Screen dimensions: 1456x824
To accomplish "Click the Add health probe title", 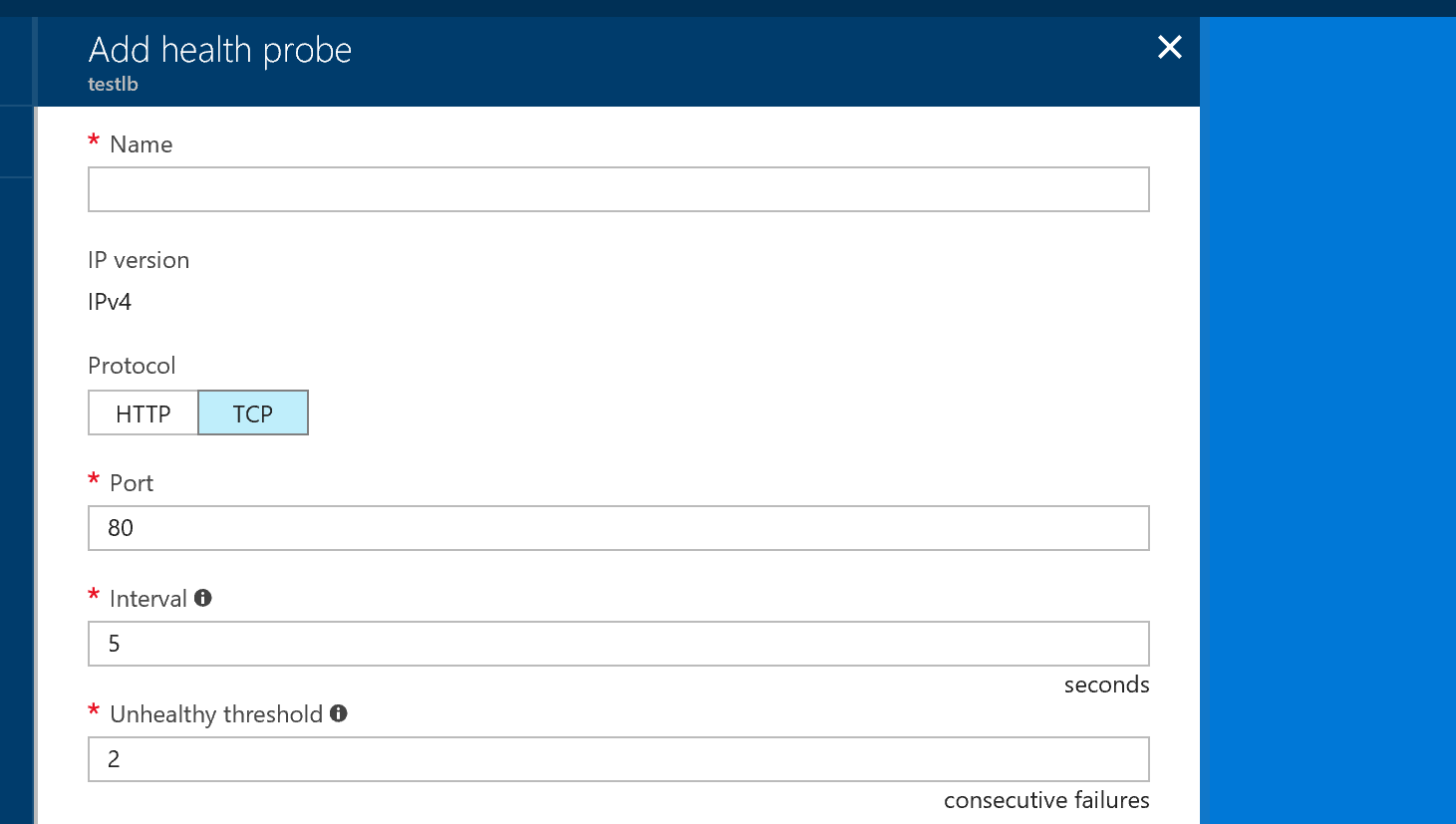I will (x=219, y=49).
